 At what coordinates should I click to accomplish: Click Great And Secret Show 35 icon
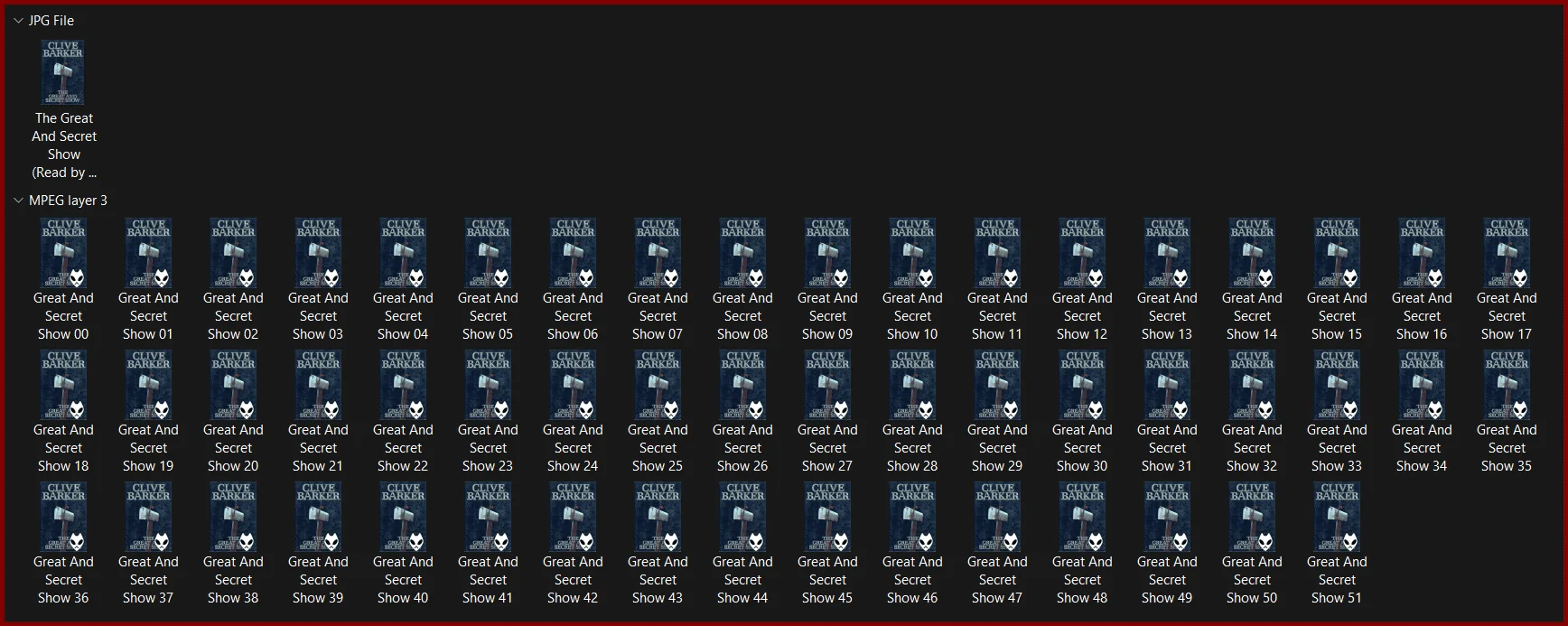(x=1507, y=385)
